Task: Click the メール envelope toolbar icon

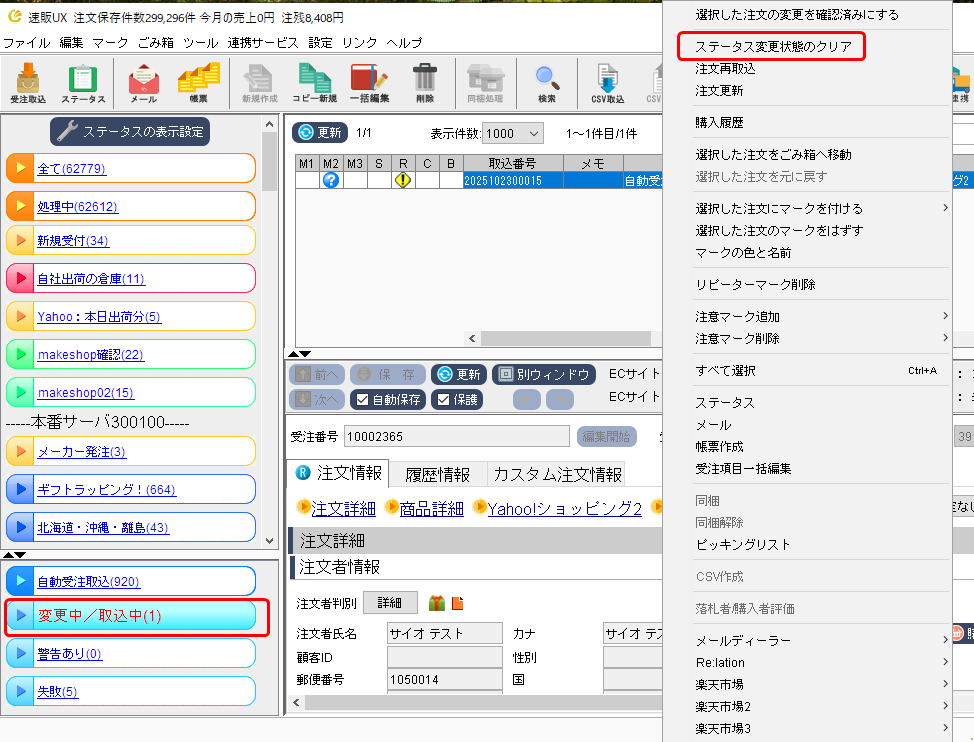Action: click(143, 83)
